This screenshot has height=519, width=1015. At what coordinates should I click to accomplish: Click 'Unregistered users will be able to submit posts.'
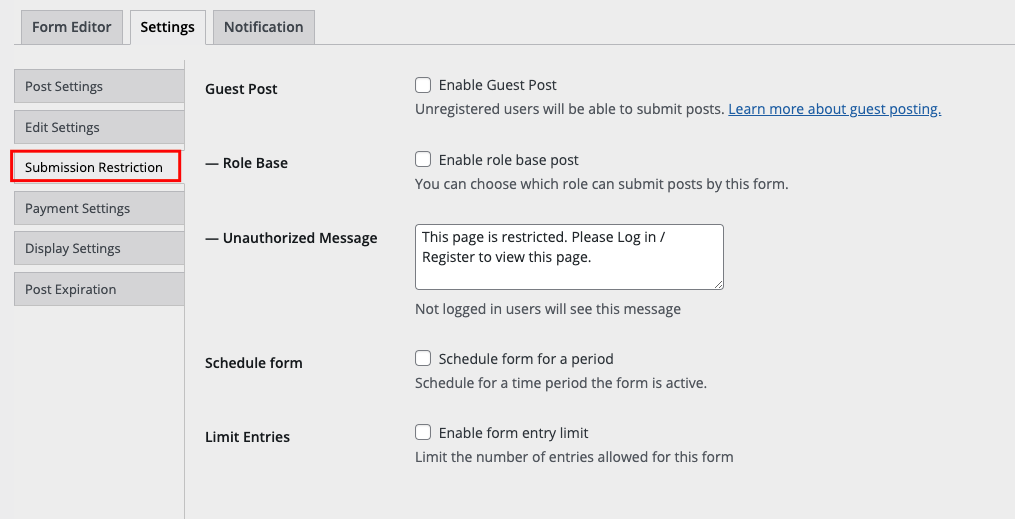coord(570,109)
